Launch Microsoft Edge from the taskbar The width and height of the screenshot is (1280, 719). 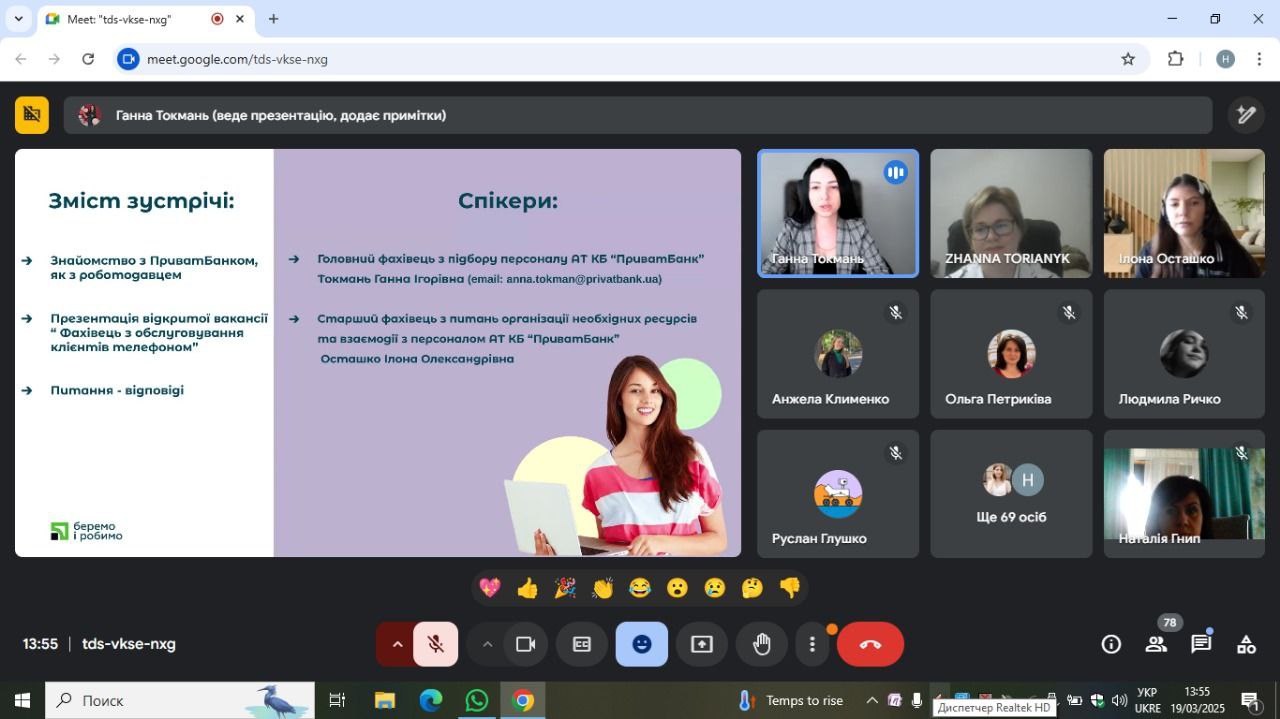click(x=431, y=700)
